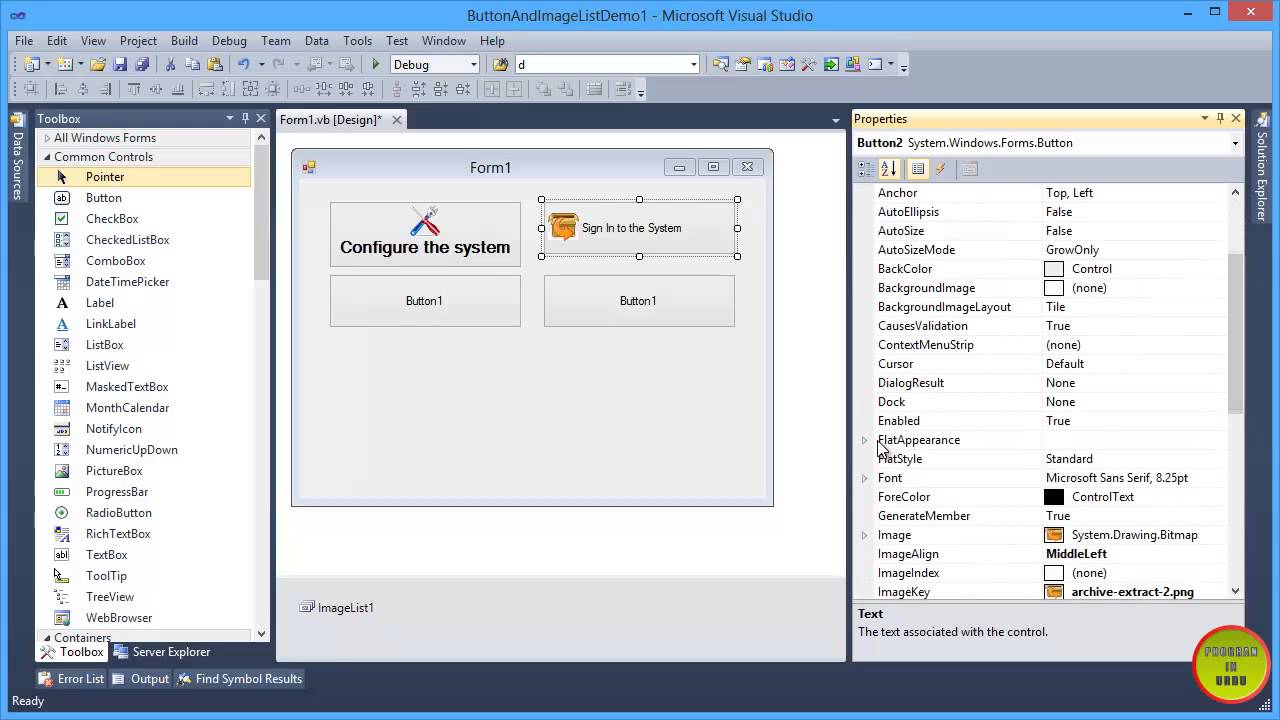Viewport: 1280px width, 720px height.
Task: Click the Save All toolbar icon
Action: point(142,64)
